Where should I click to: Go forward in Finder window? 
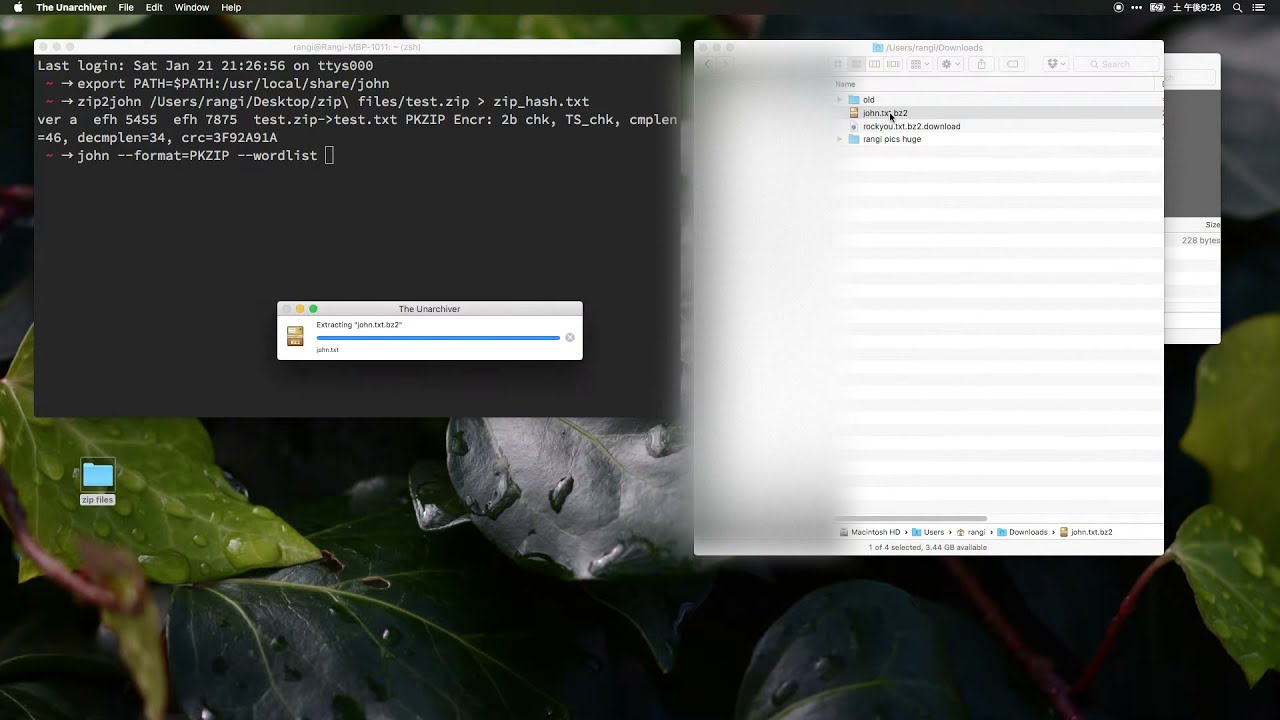click(x=724, y=64)
